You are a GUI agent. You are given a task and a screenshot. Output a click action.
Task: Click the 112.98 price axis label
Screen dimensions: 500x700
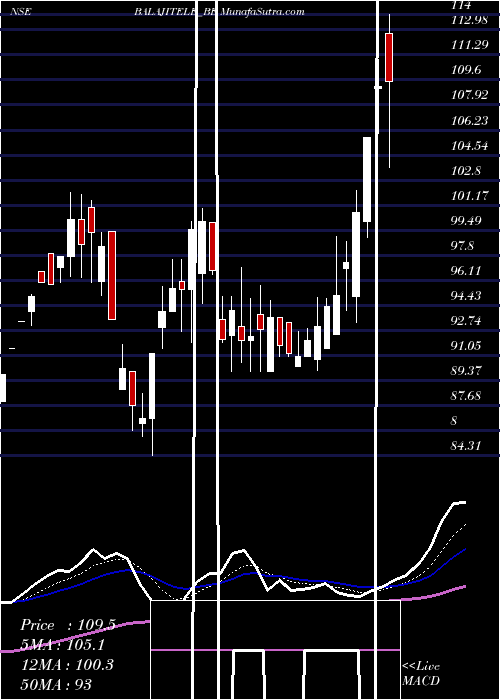[469, 20]
